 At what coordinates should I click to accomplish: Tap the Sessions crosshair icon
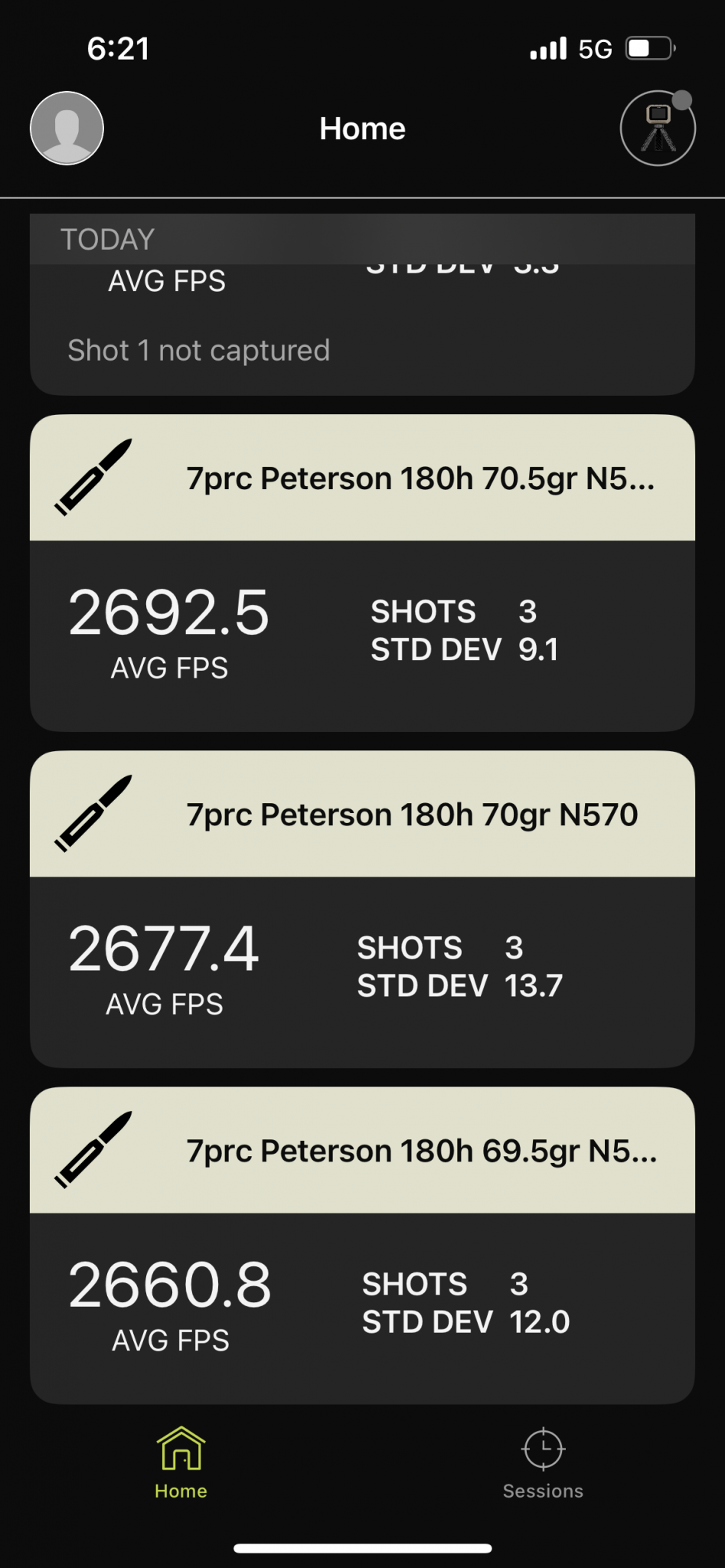pyautogui.click(x=543, y=1448)
